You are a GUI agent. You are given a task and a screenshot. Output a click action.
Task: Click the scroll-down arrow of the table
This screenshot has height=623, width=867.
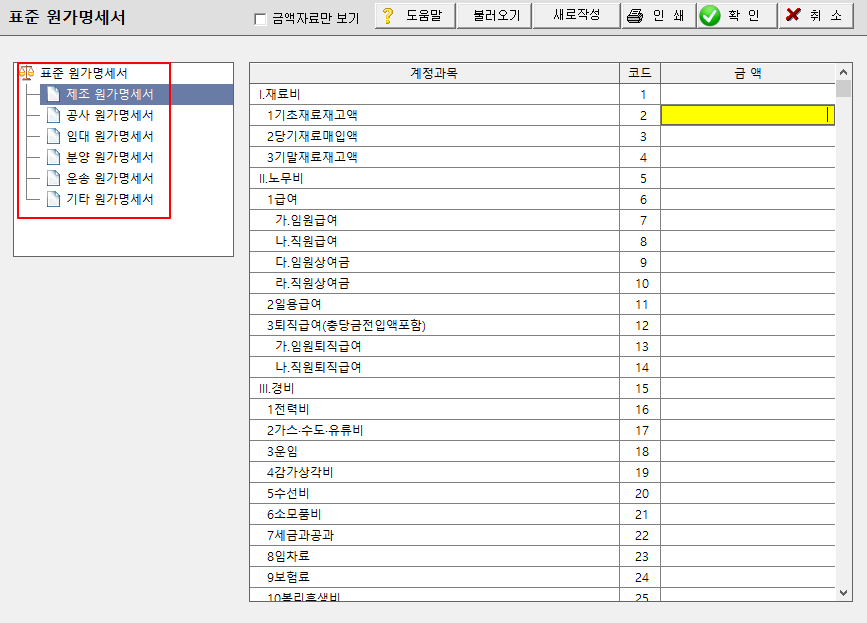click(x=843, y=593)
